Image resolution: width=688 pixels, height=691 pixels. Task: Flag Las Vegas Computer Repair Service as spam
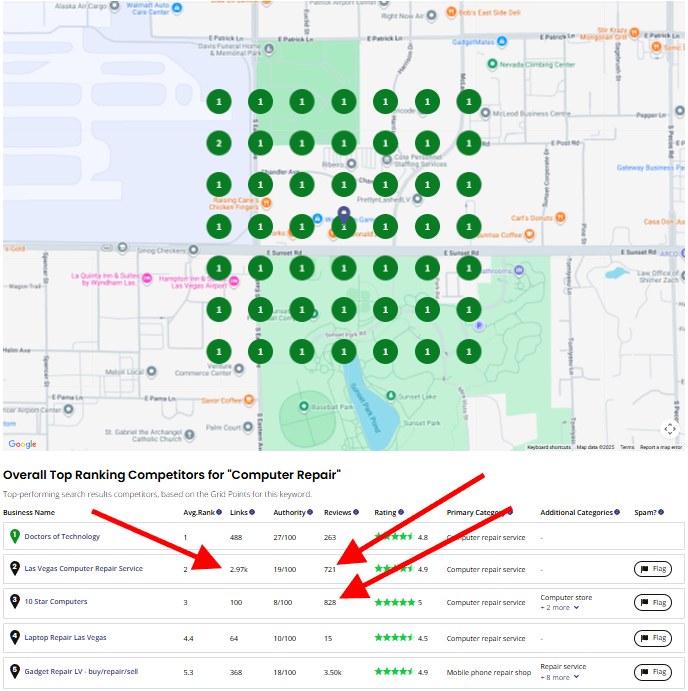point(653,569)
